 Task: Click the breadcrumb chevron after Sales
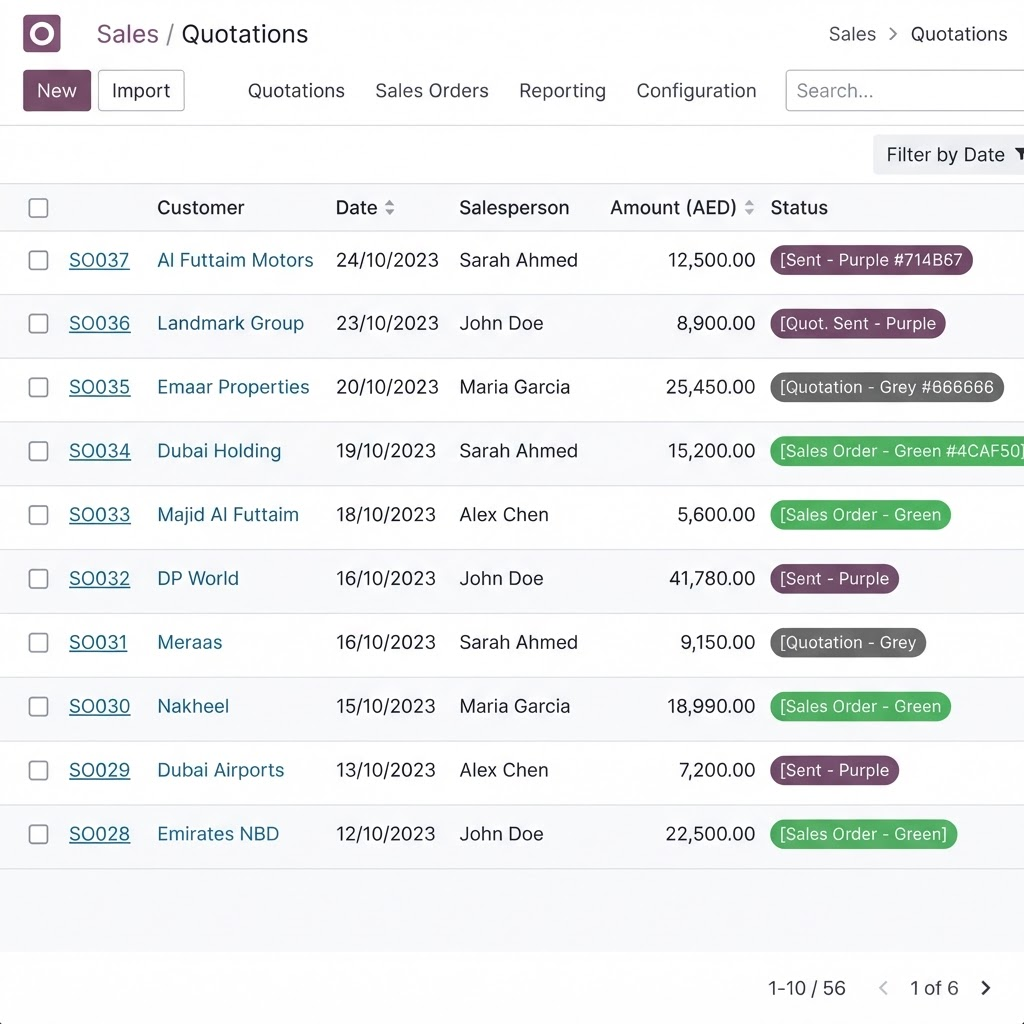pyautogui.click(x=893, y=34)
